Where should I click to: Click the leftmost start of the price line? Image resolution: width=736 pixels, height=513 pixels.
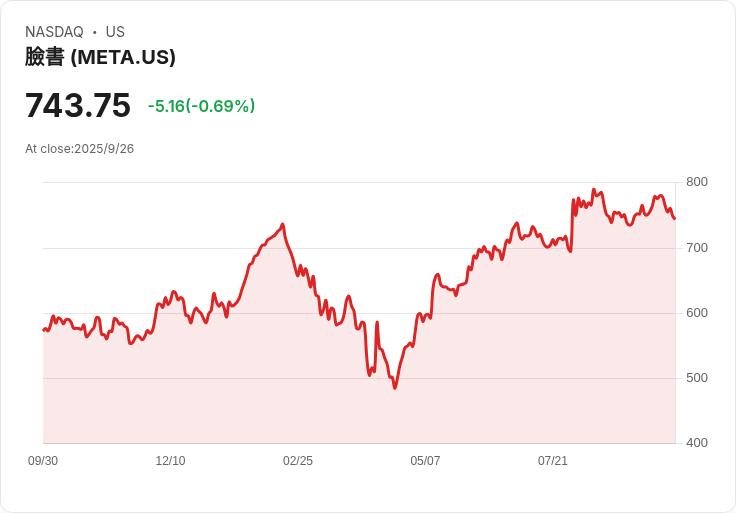(x=43, y=329)
